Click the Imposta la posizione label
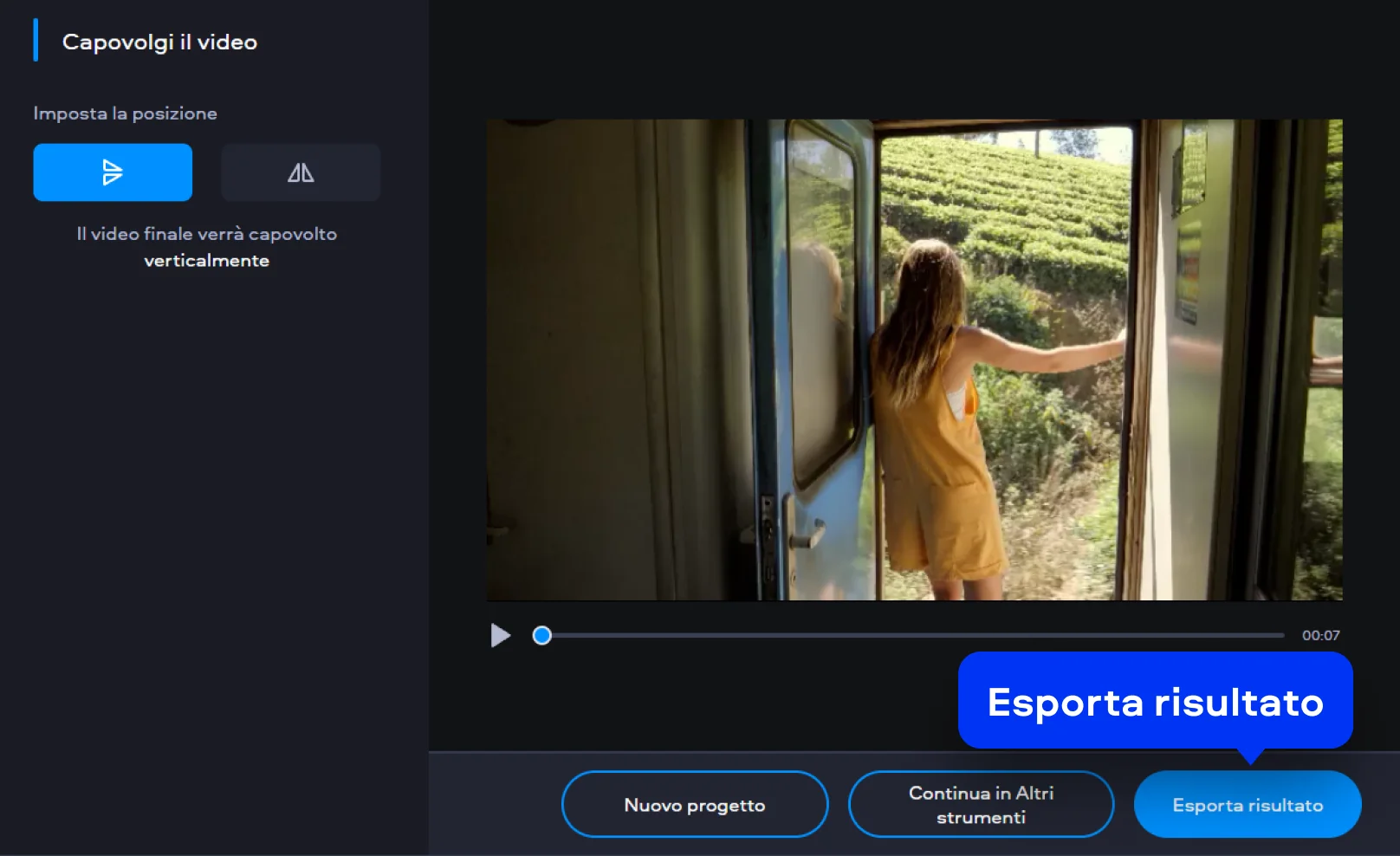1400x856 pixels. pos(126,113)
